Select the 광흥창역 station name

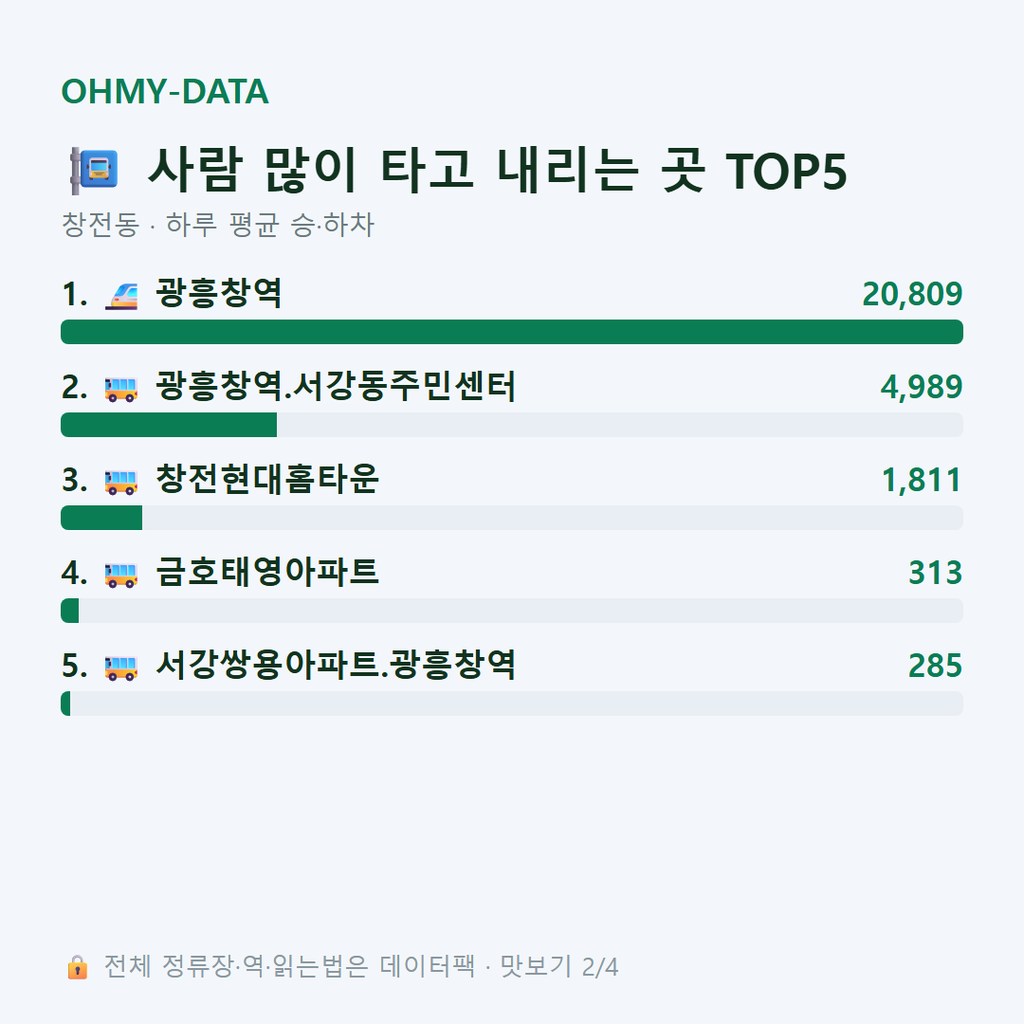219,293
